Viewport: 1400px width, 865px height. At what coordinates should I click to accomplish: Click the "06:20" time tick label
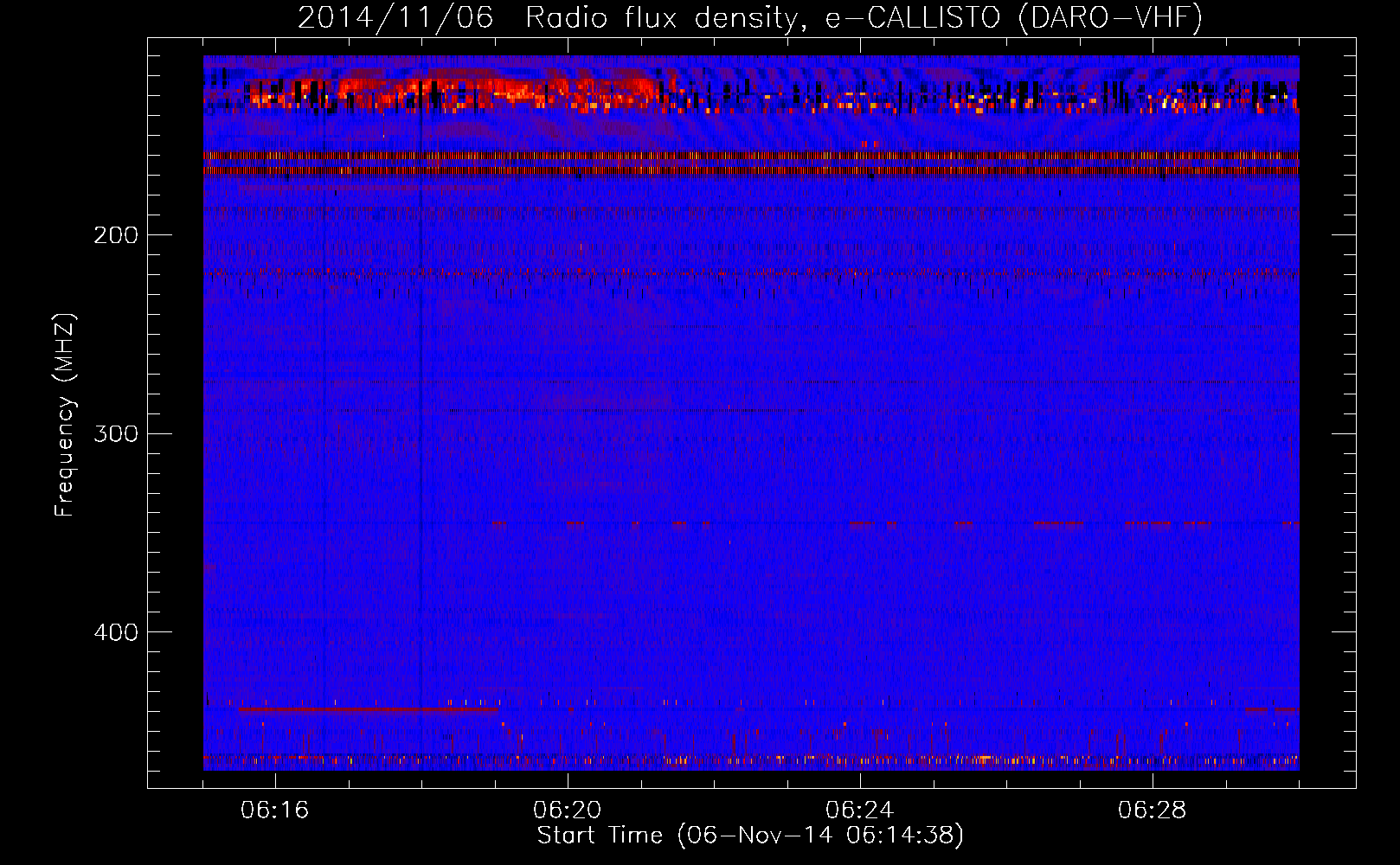[x=568, y=811]
